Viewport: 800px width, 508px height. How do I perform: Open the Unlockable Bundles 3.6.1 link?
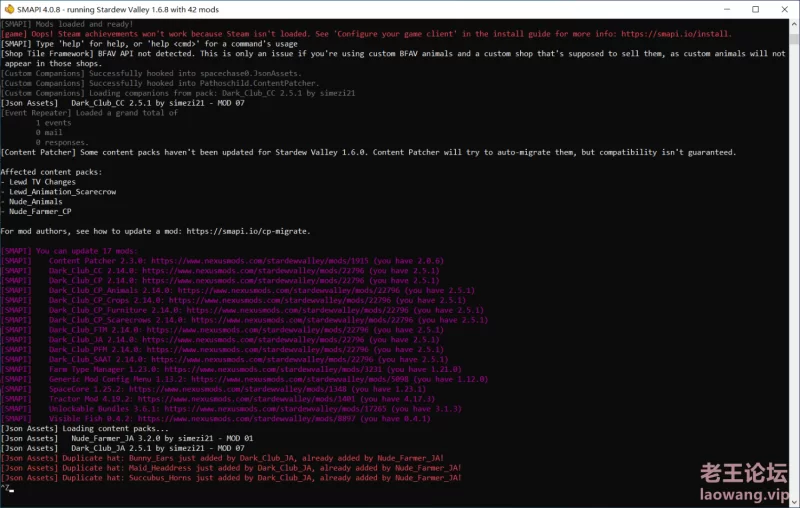(278, 409)
